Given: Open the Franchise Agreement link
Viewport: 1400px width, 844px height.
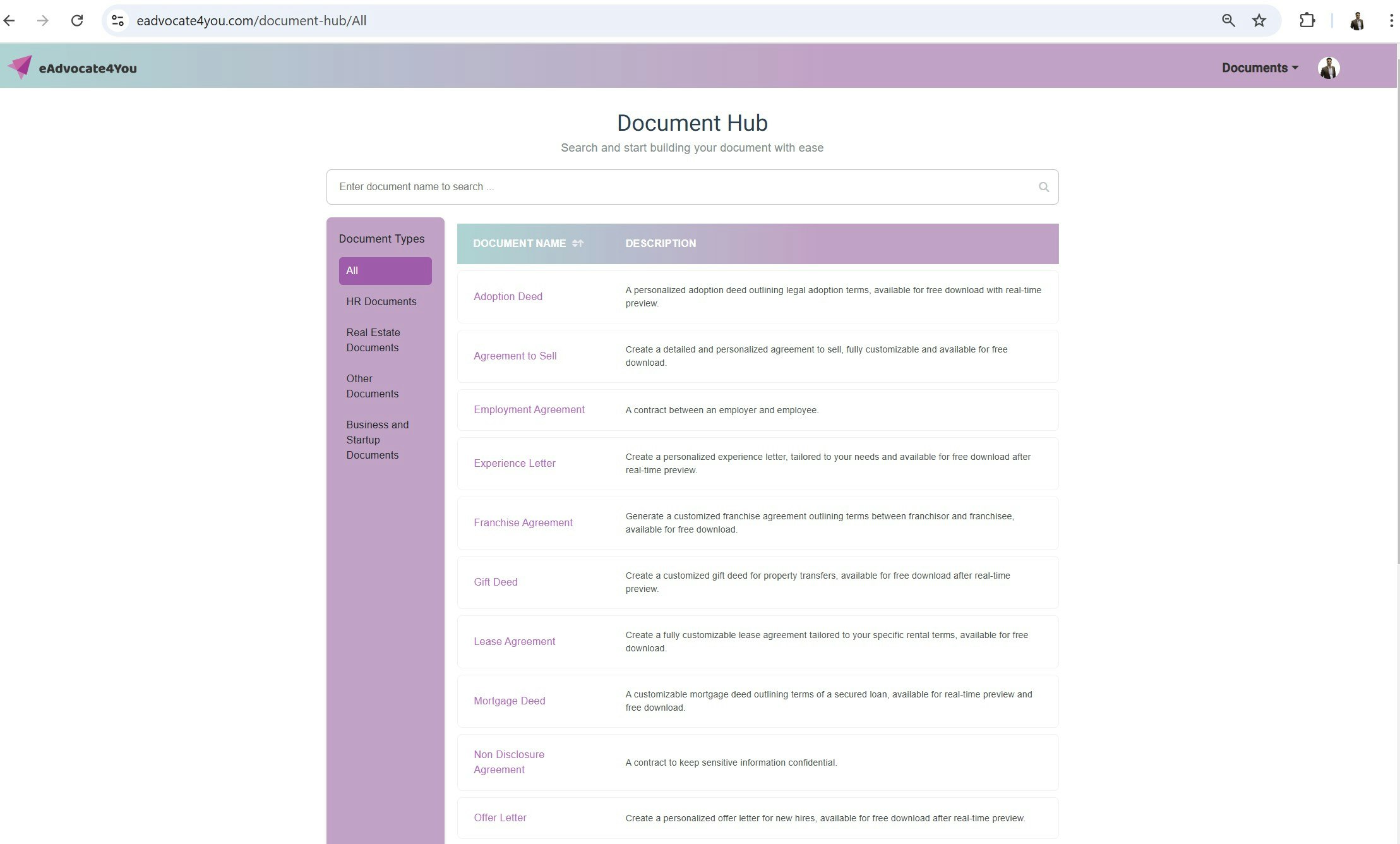Looking at the screenshot, I should coord(523,522).
